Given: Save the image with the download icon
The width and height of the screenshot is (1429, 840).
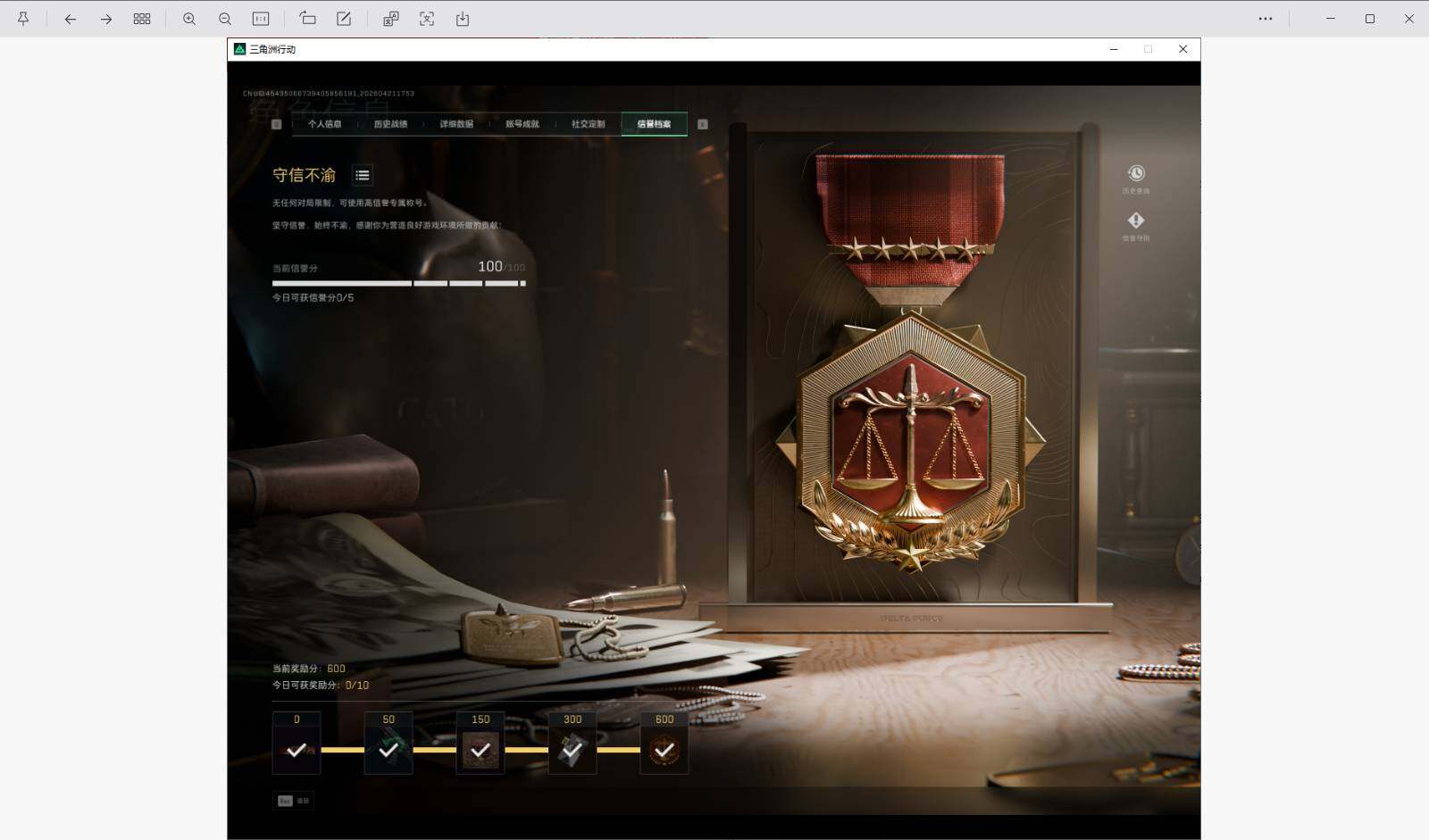Looking at the screenshot, I should click(x=463, y=19).
